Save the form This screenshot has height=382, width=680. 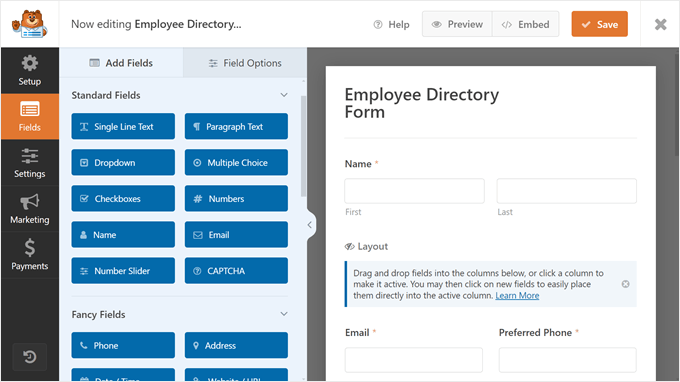click(x=599, y=24)
